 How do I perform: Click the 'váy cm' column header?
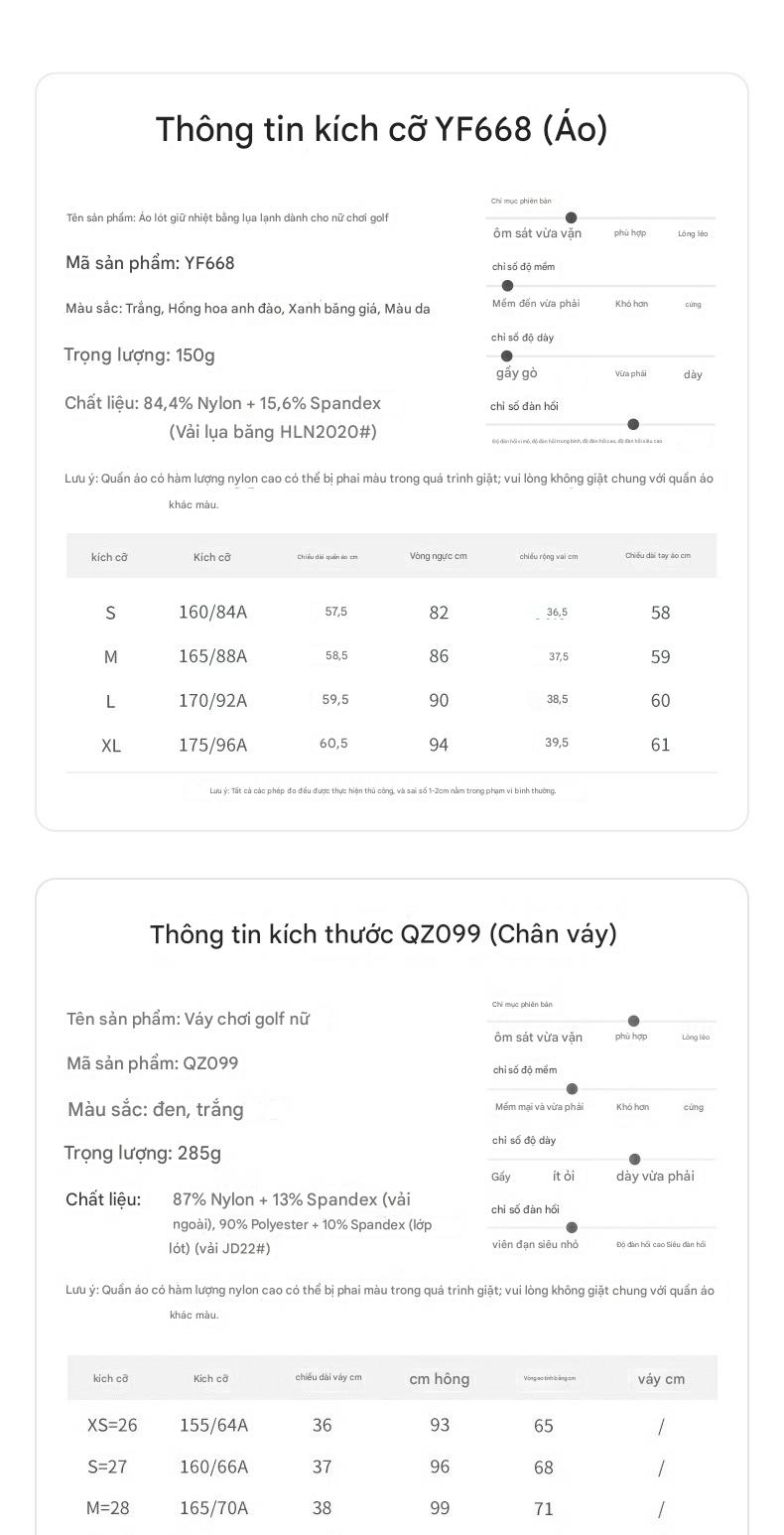click(x=661, y=1378)
